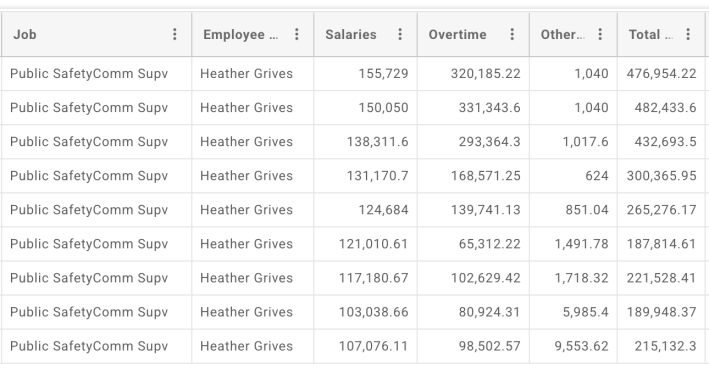The image size is (709, 378).
Task: Open the Salaries column three-dot menu
Action: coord(400,34)
